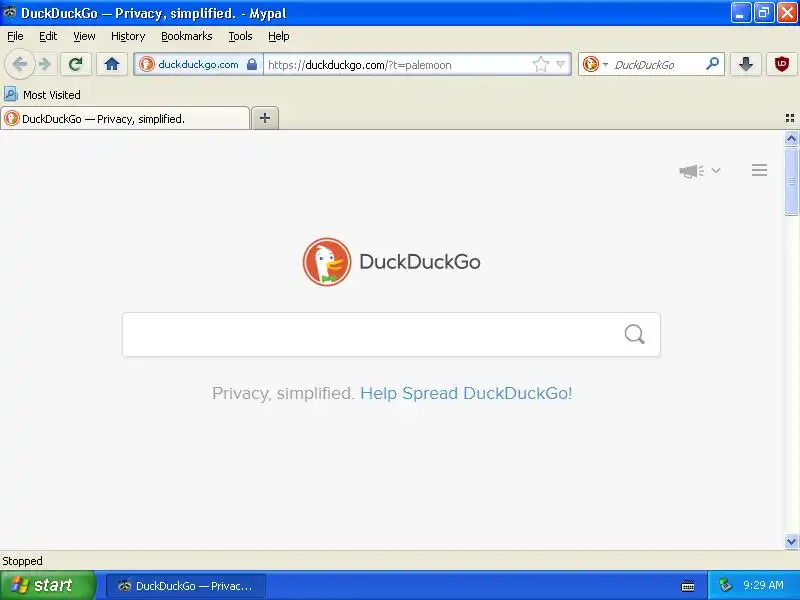Open the address bar history dropdown arrow
Viewport: 800px width, 600px height.
click(x=561, y=64)
